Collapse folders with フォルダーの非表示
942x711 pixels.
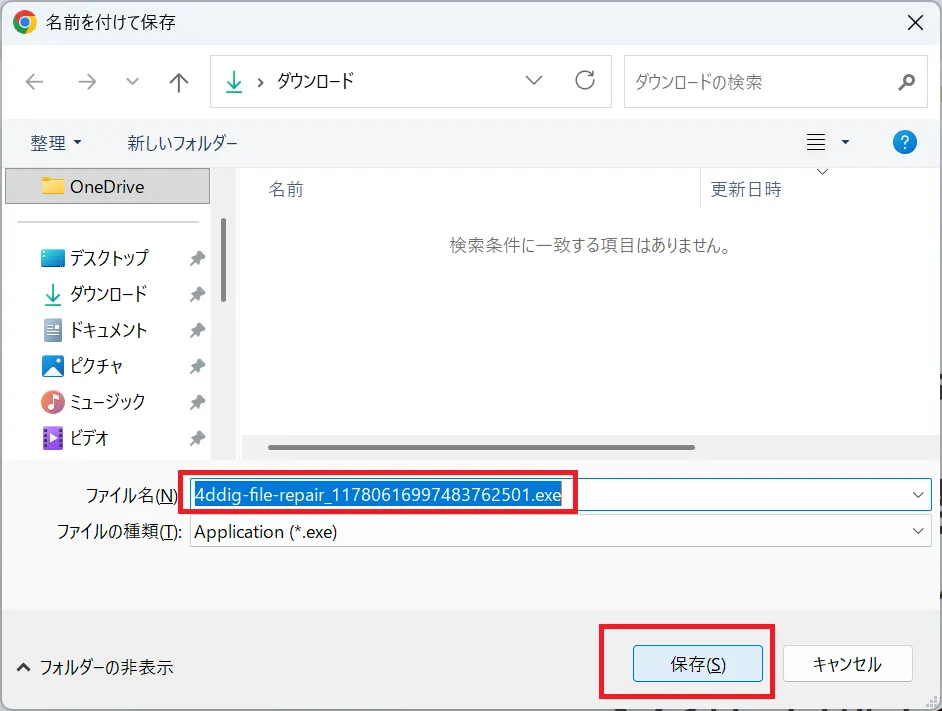click(96, 667)
